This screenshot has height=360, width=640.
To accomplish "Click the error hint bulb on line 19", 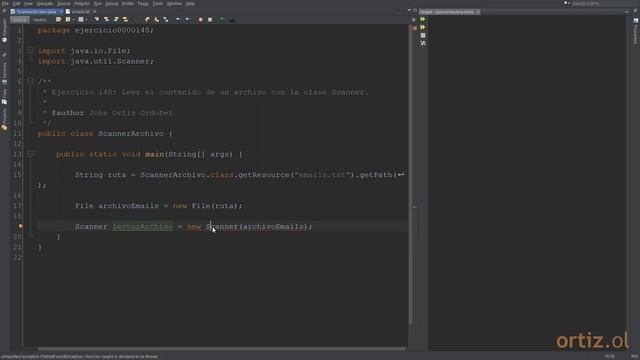I will click(20, 227).
